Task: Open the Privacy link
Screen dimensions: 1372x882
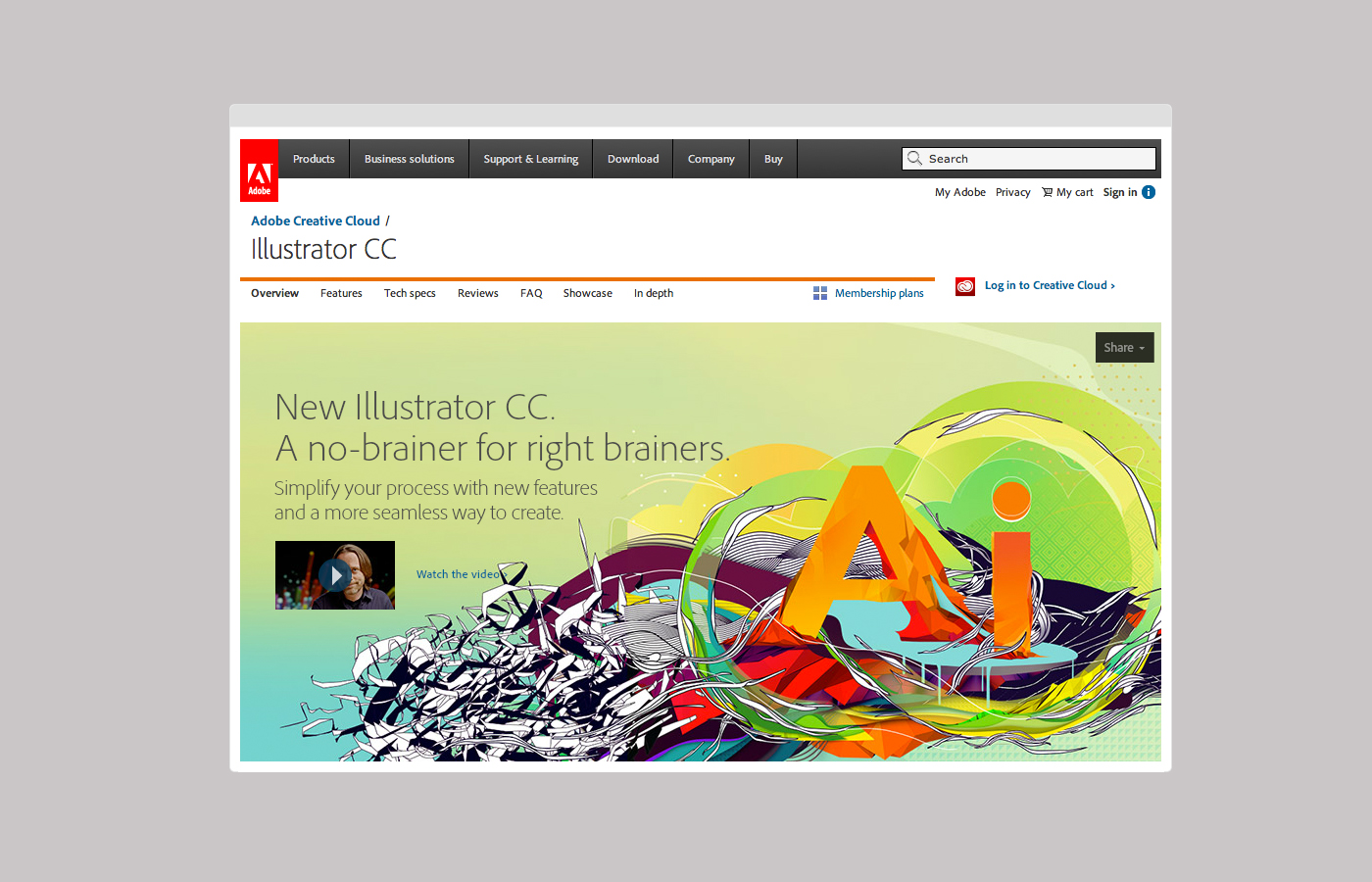Action: (x=1013, y=192)
